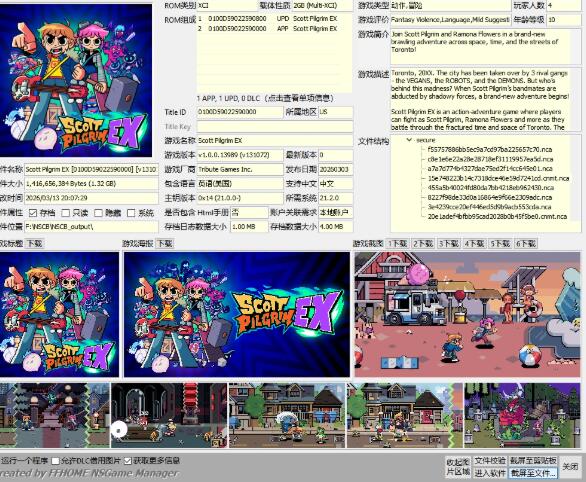This screenshot has width=586, height=482.
Task: Select the c8e1e6e22a28e28718ef3111957ea5d.nca tree entry
Action: tap(490, 159)
